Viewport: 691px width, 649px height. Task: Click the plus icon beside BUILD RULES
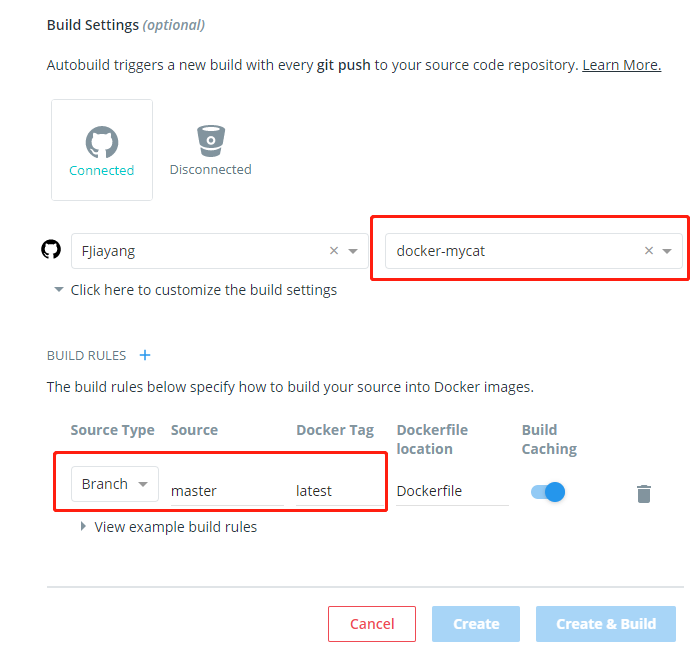click(145, 355)
